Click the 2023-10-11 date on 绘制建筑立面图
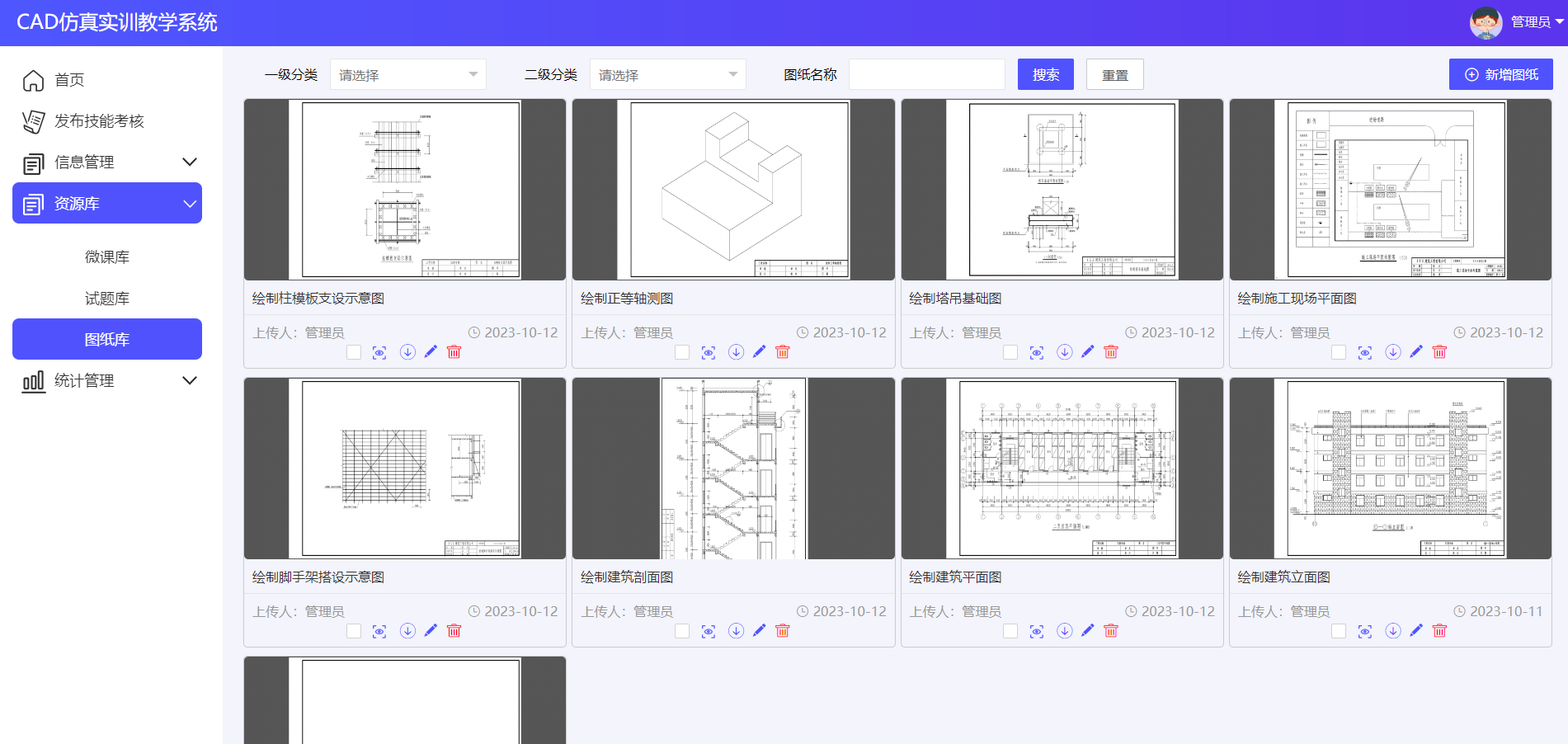Viewport: 1568px width, 744px height. pos(1506,611)
